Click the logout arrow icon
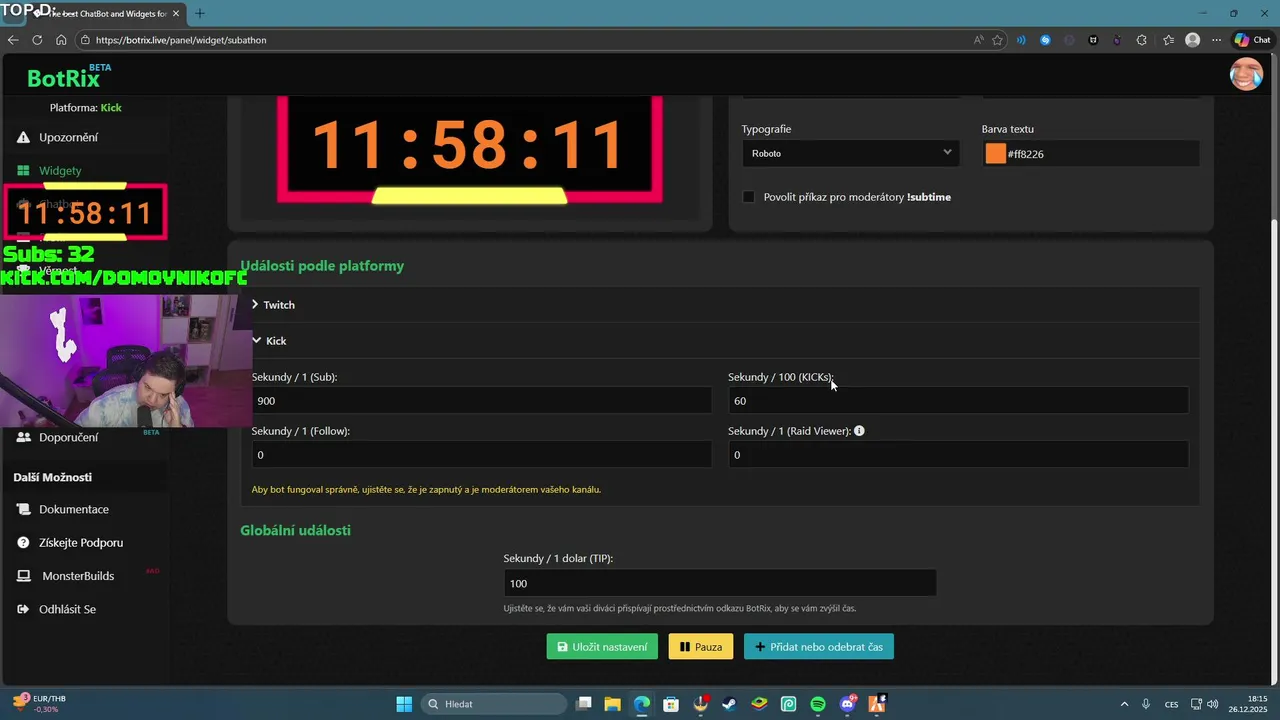Viewport: 1280px width, 720px height. coord(24,609)
